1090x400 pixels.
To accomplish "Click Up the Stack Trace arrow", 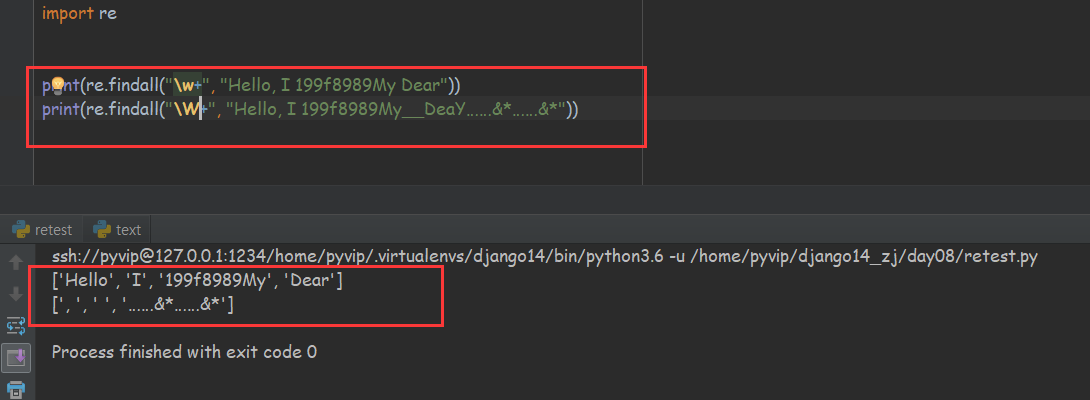I will [x=15, y=263].
